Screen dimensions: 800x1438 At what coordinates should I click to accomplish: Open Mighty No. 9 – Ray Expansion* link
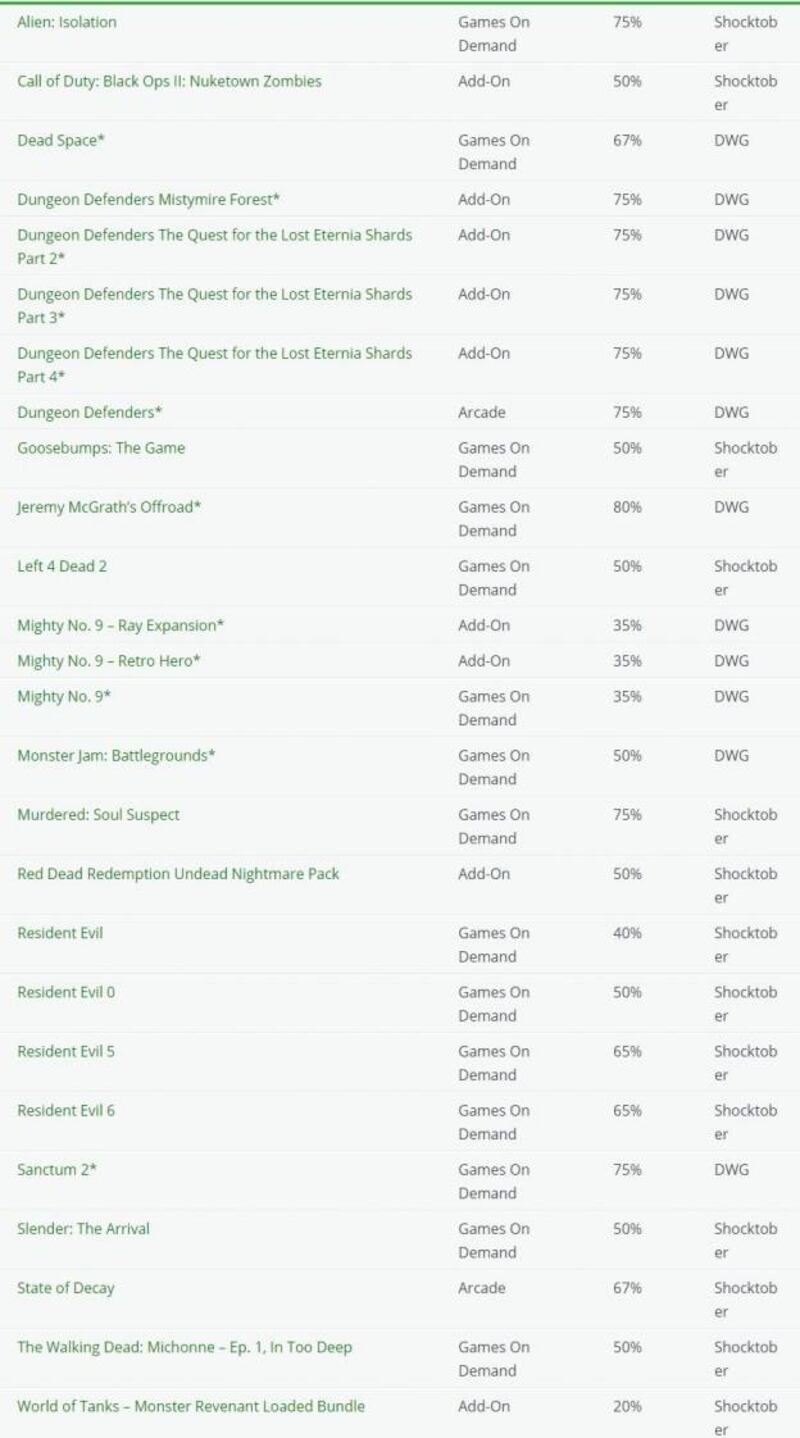[x=120, y=626]
